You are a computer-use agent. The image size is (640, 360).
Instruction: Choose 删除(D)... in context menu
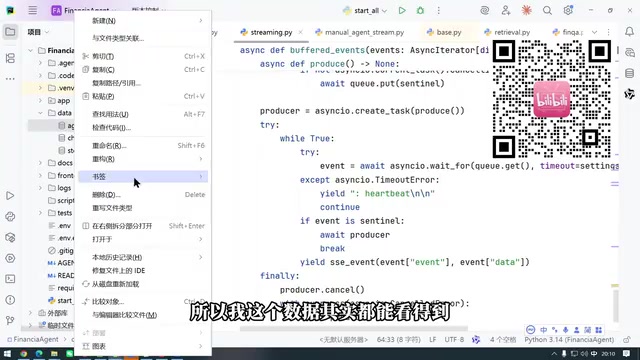point(143,195)
